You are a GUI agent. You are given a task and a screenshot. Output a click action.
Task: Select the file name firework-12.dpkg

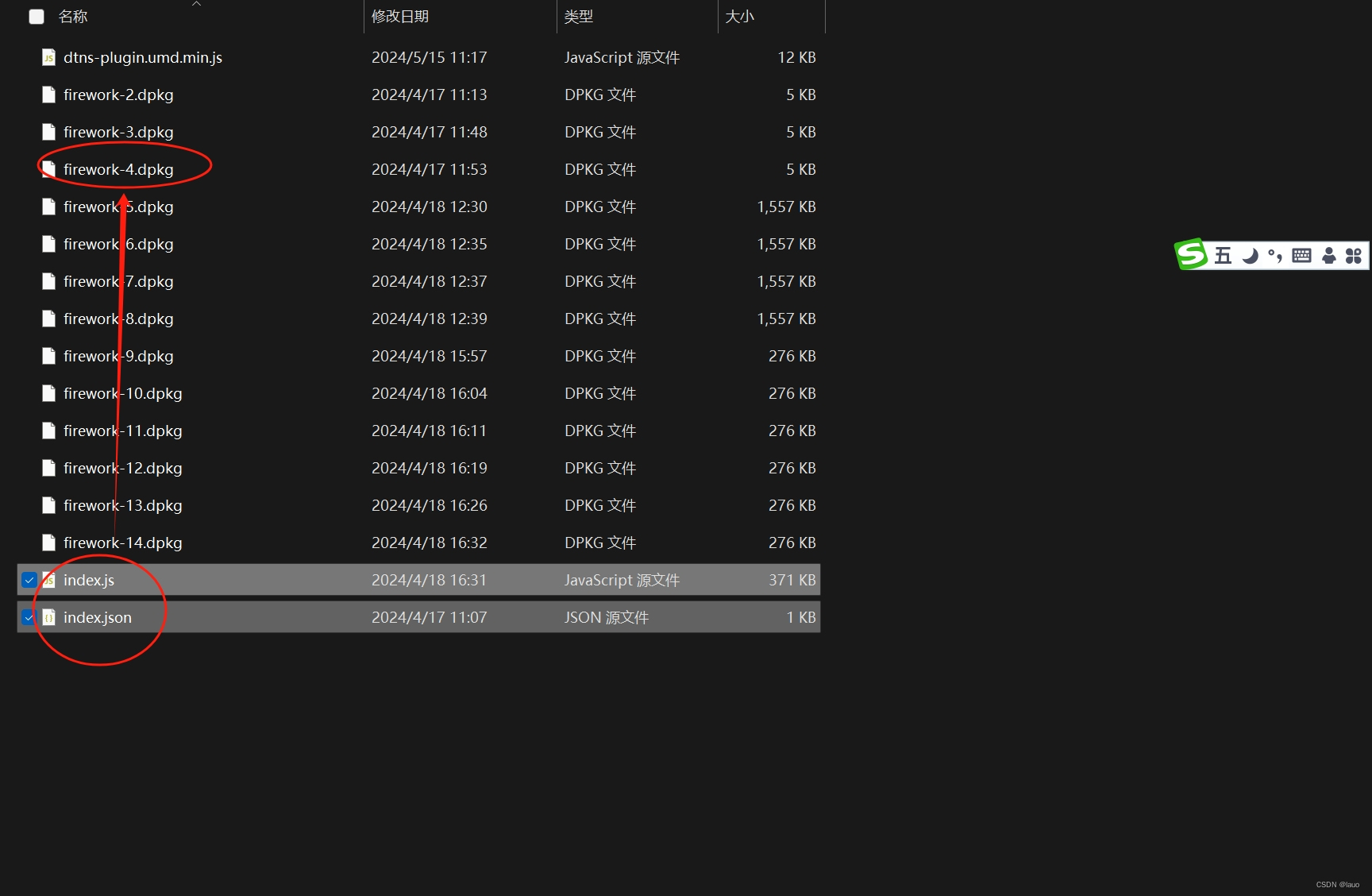pos(123,468)
